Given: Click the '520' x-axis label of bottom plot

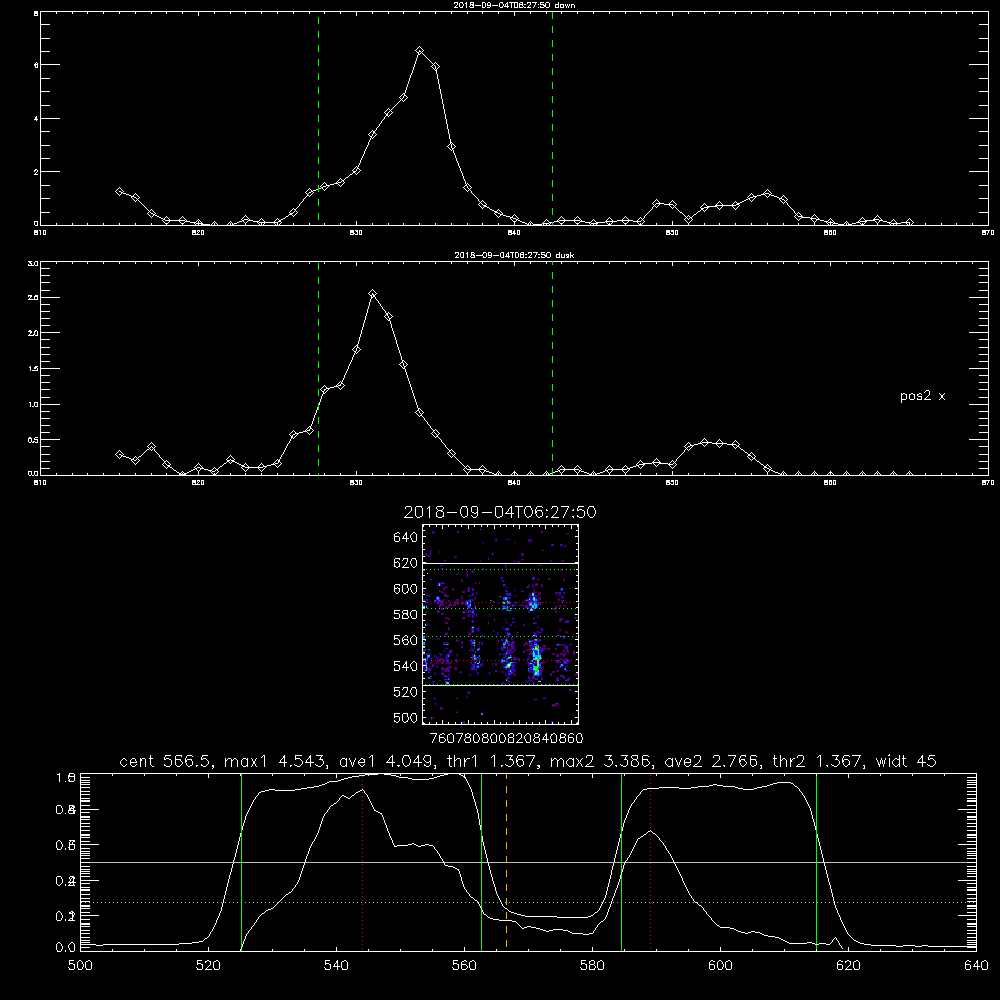Looking at the screenshot, I should pyautogui.click(x=208, y=966).
